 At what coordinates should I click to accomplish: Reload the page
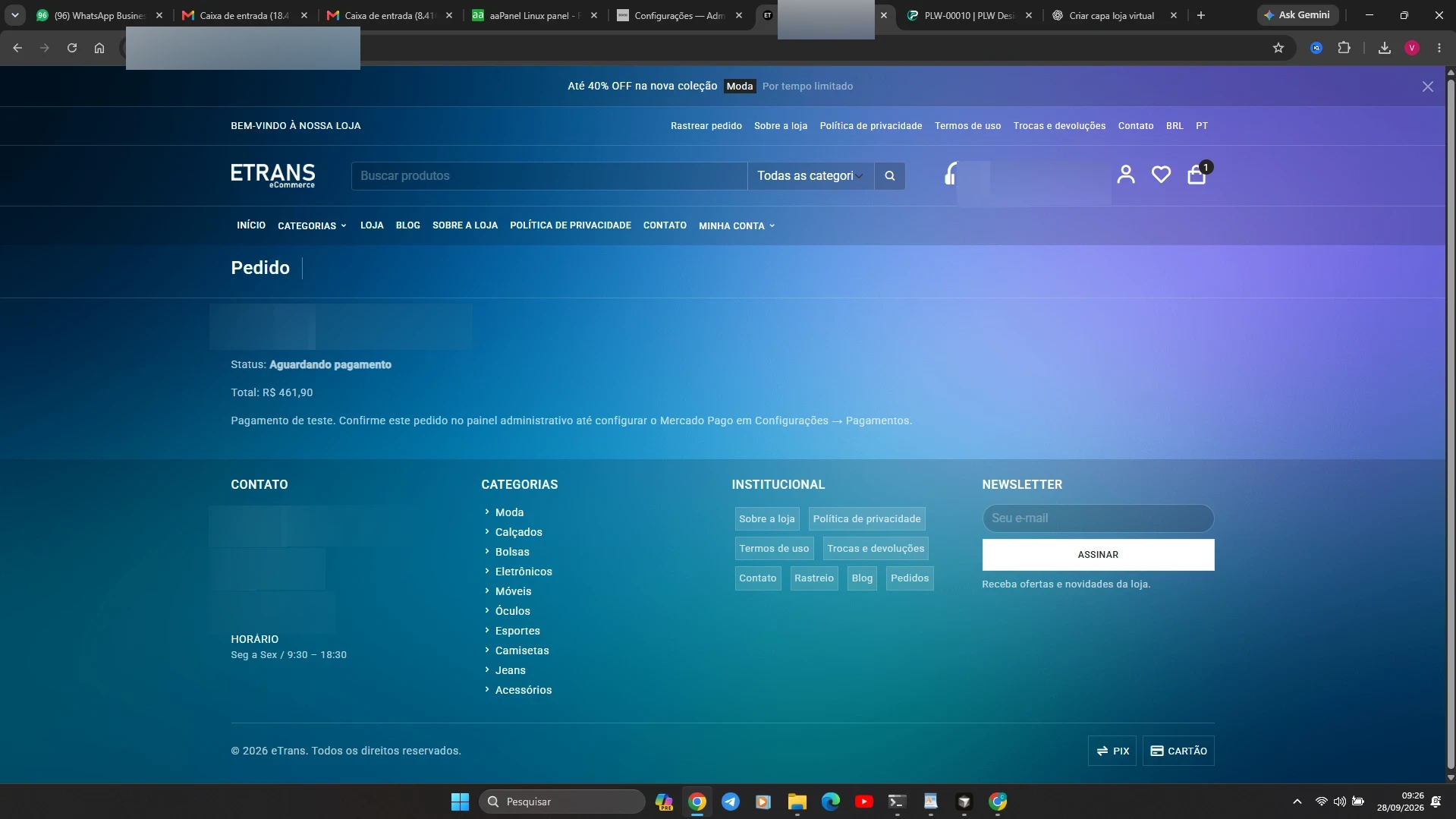pyautogui.click(x=72, y=48)
